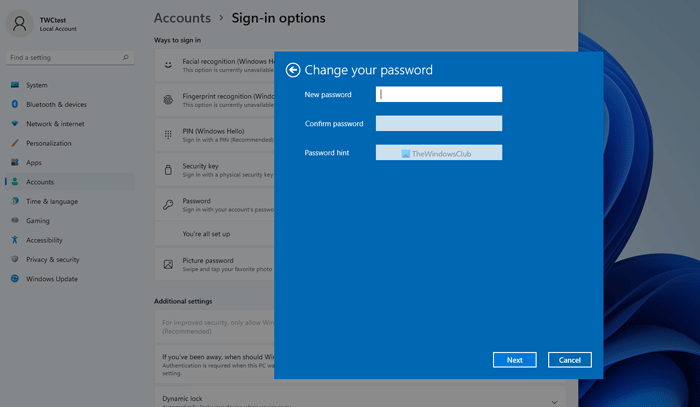Focus the New password field
The width and height of the screenshot is (700, 407).
coord(439,94)
